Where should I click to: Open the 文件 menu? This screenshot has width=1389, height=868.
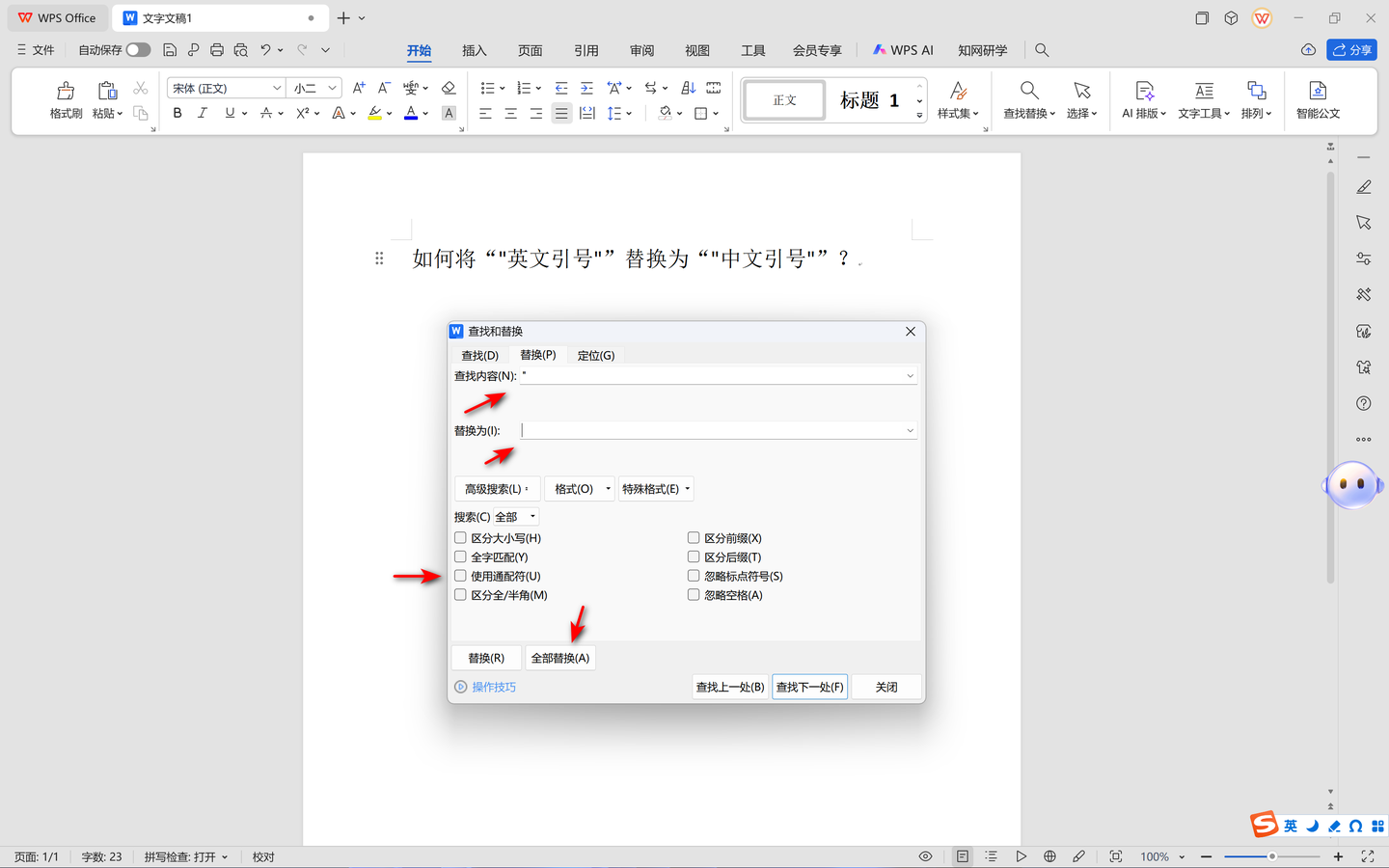click(36, 50)
